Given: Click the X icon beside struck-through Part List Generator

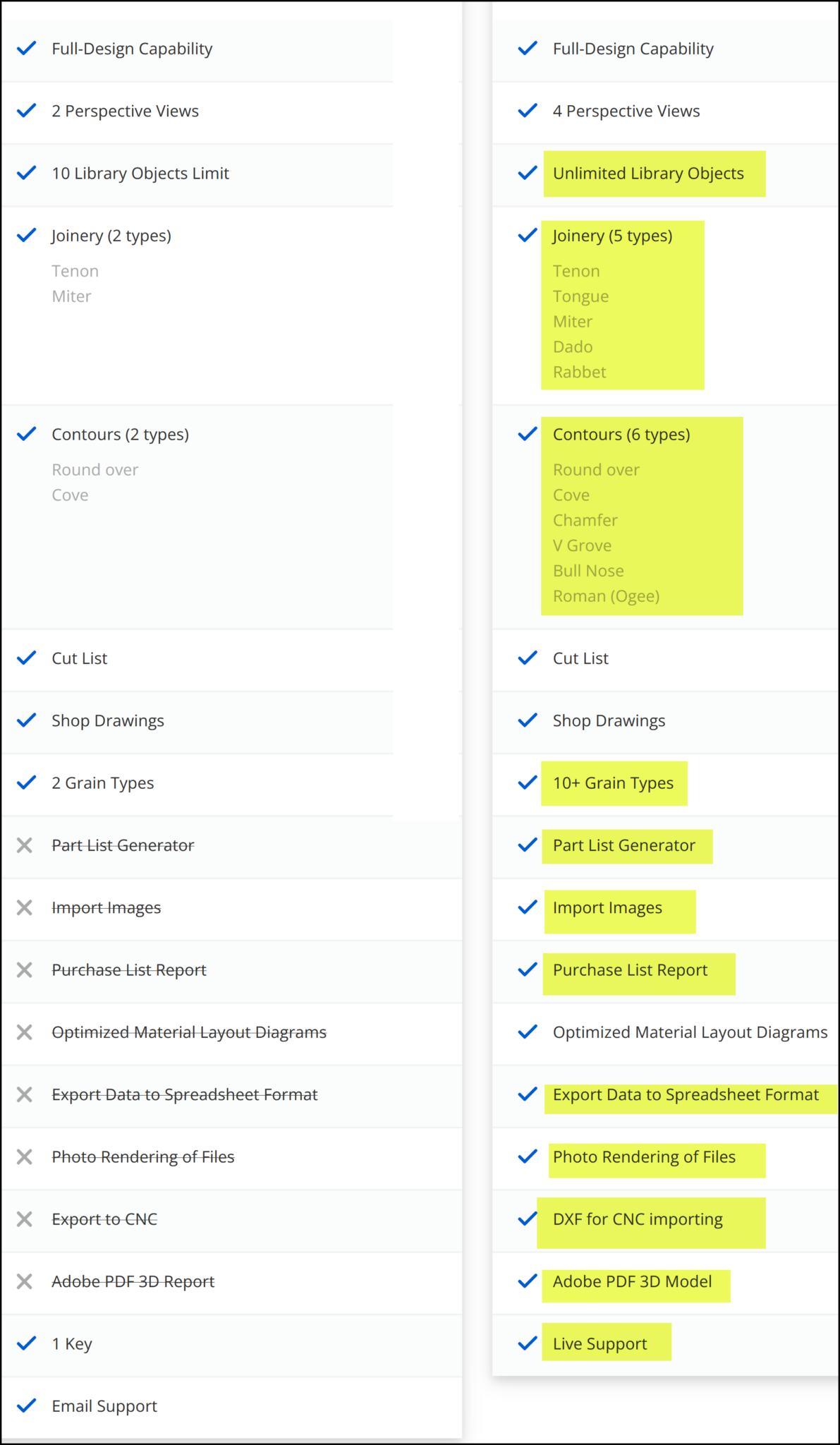Looking at the screenshot, I should [x=25, y=845].
